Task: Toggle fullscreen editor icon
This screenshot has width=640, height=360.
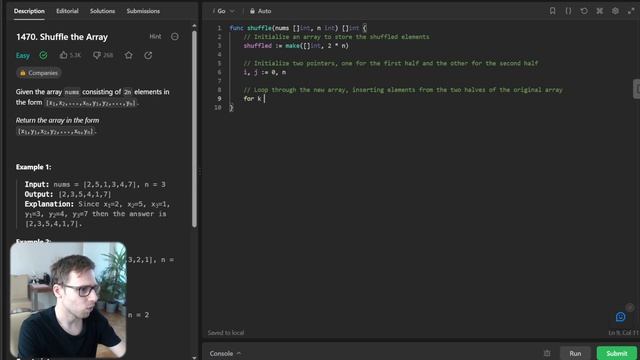Action: [x=631, y=11]
